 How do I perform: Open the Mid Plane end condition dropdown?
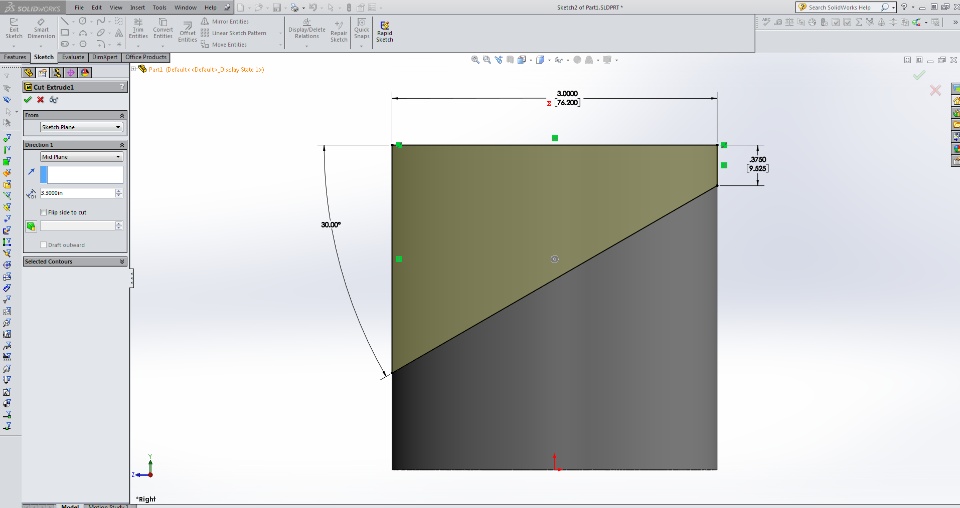81,157
